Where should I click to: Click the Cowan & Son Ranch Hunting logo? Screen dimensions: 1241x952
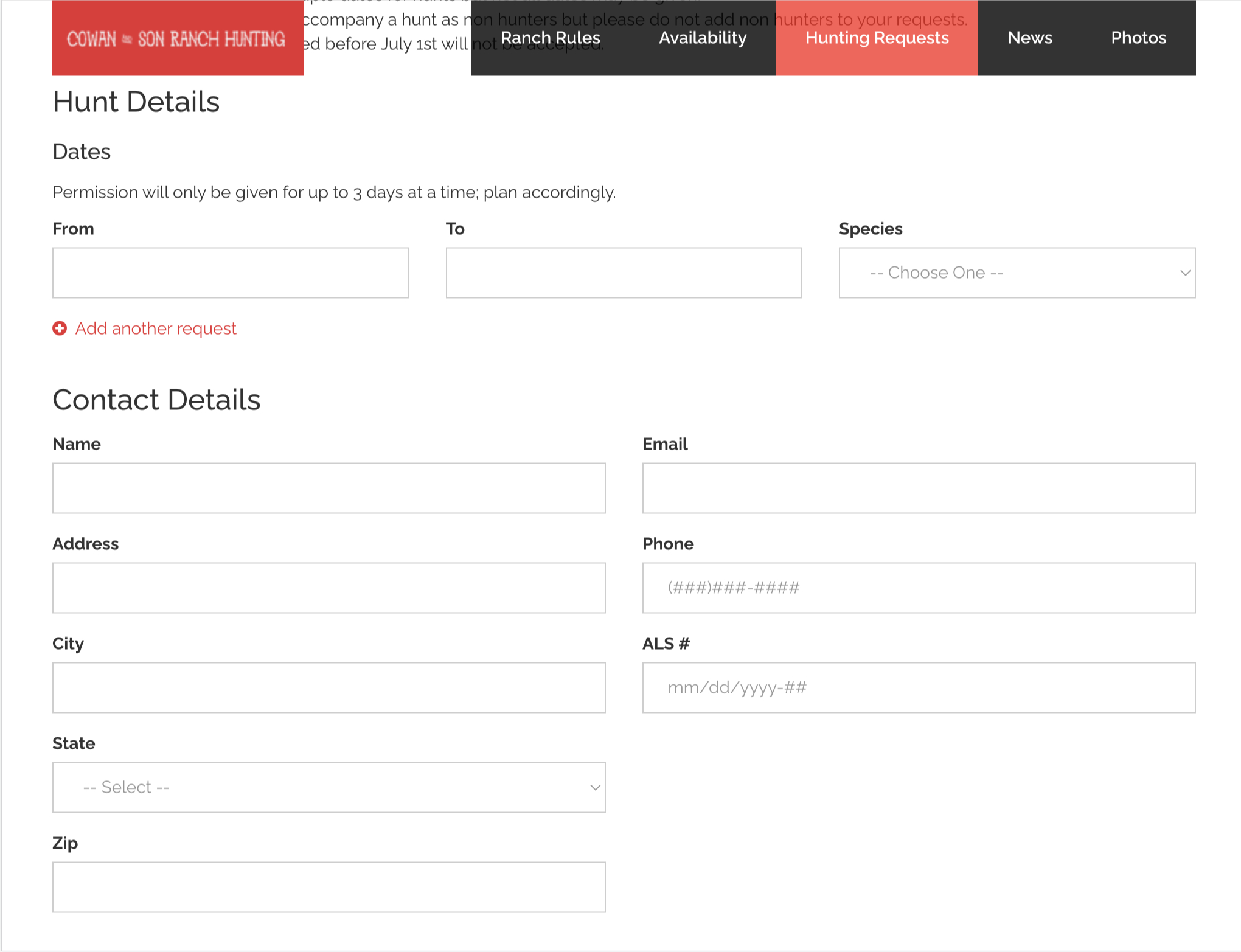178,38
